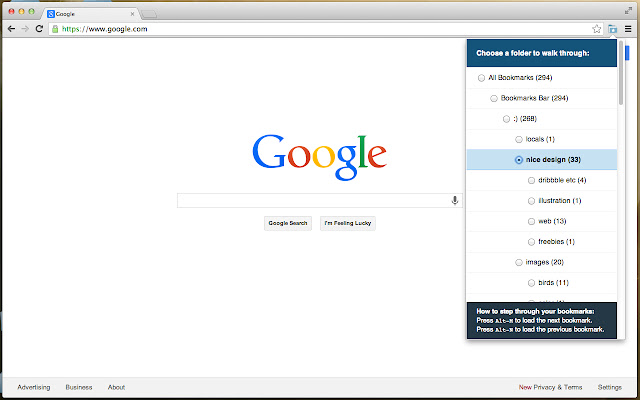The width and height of the screenshot is (640, 400).
Task: Select the birds (11) radio button
Action: 531,283
